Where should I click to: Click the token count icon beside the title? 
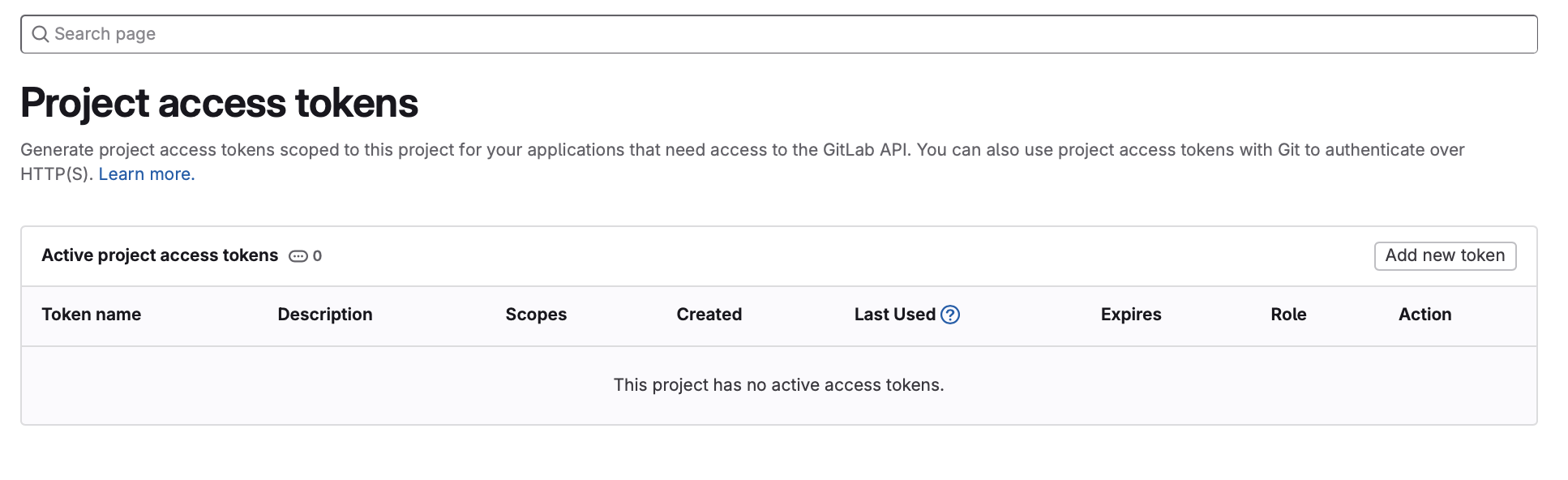point(298,256)
